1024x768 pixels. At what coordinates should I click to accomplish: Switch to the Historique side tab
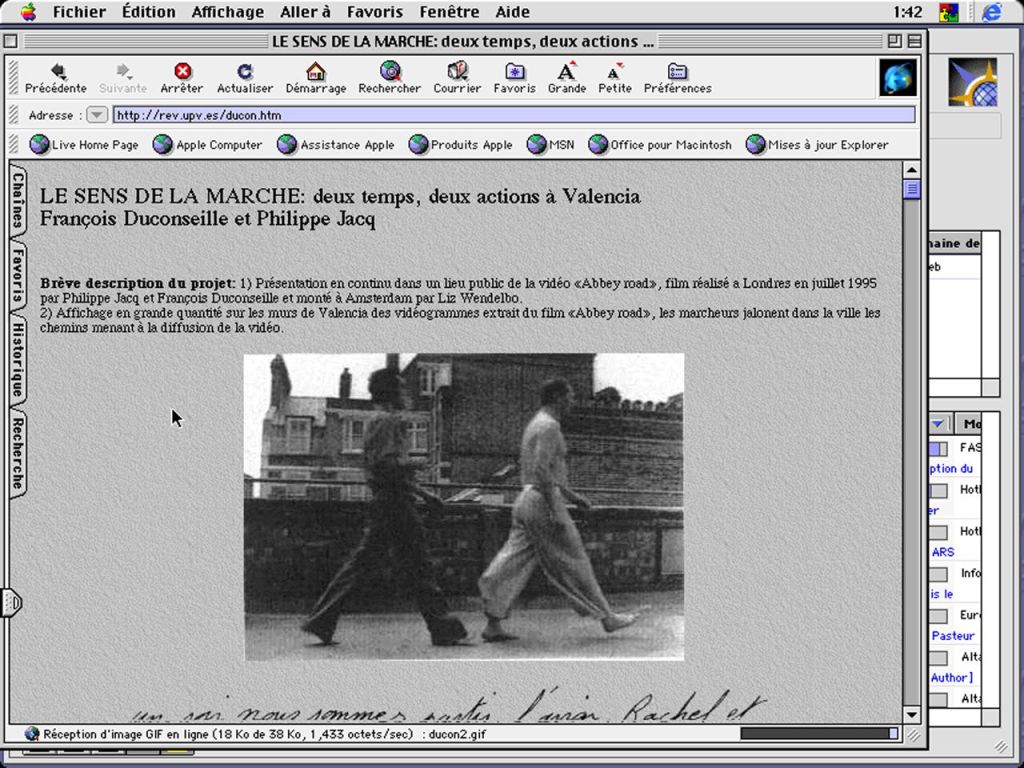pyautogui.click(x=18, y=358)
